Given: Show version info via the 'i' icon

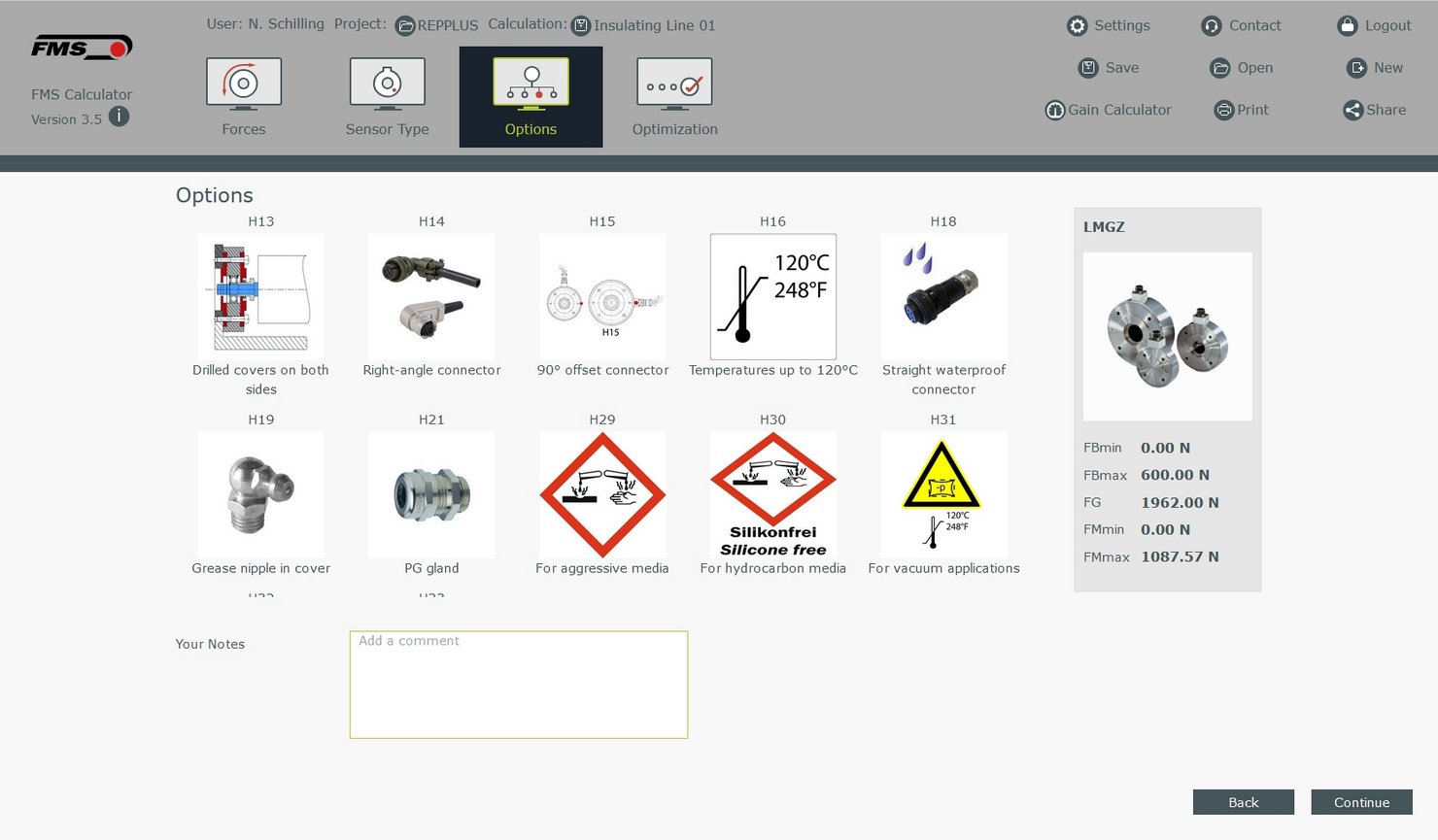Looking at the screenshot, I should coord(119,117).
